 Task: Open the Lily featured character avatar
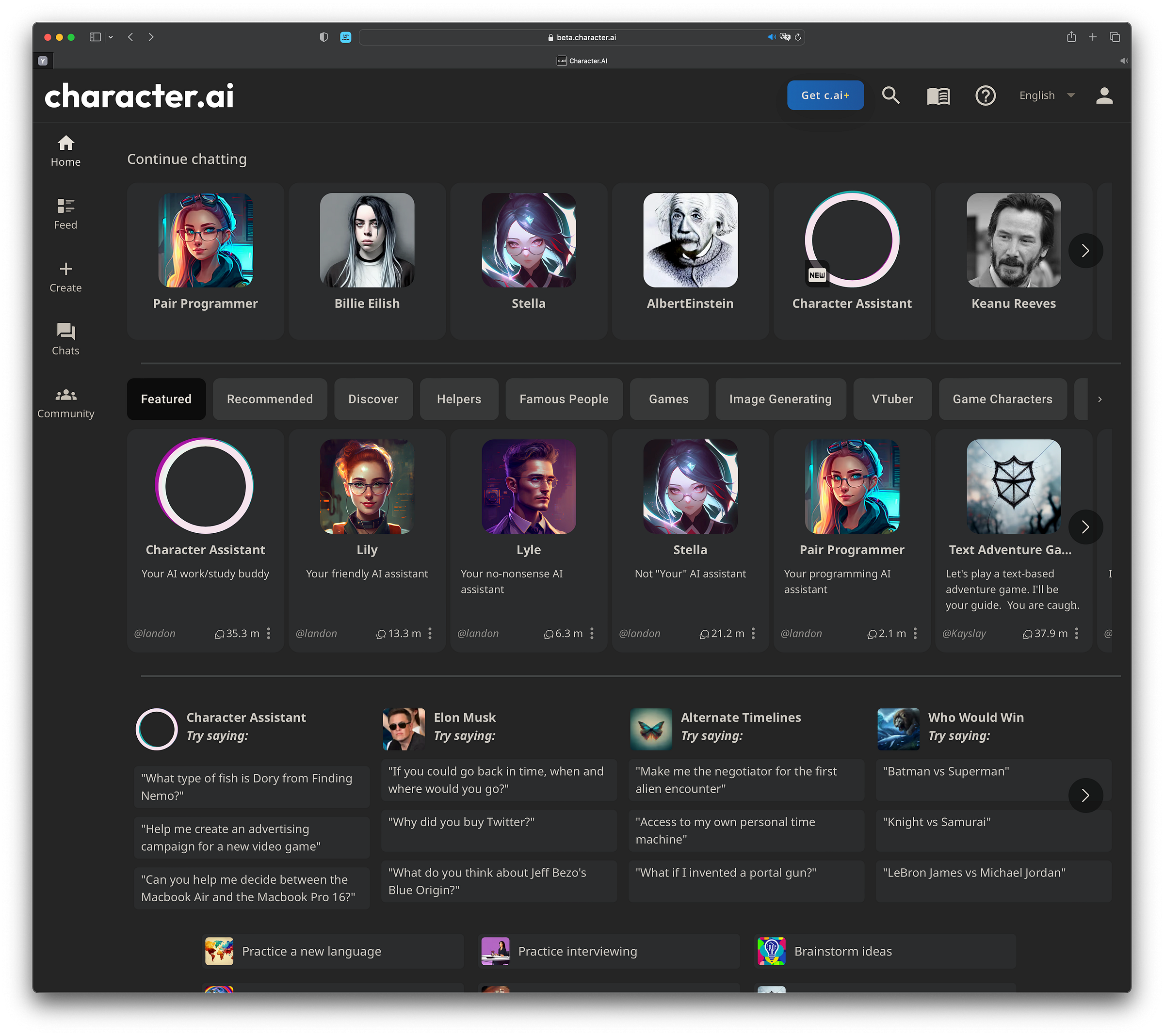click(x=367, y=486)
